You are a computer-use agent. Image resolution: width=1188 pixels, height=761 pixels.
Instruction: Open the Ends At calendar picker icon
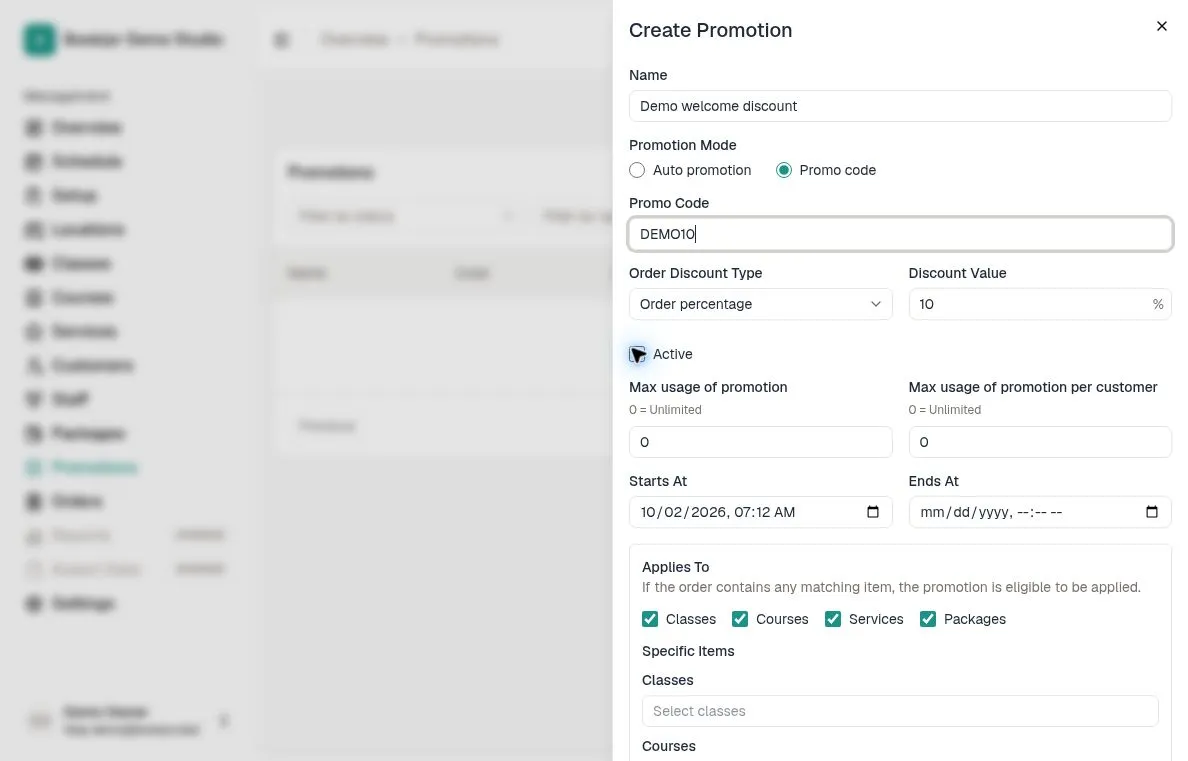(1152, 512)
